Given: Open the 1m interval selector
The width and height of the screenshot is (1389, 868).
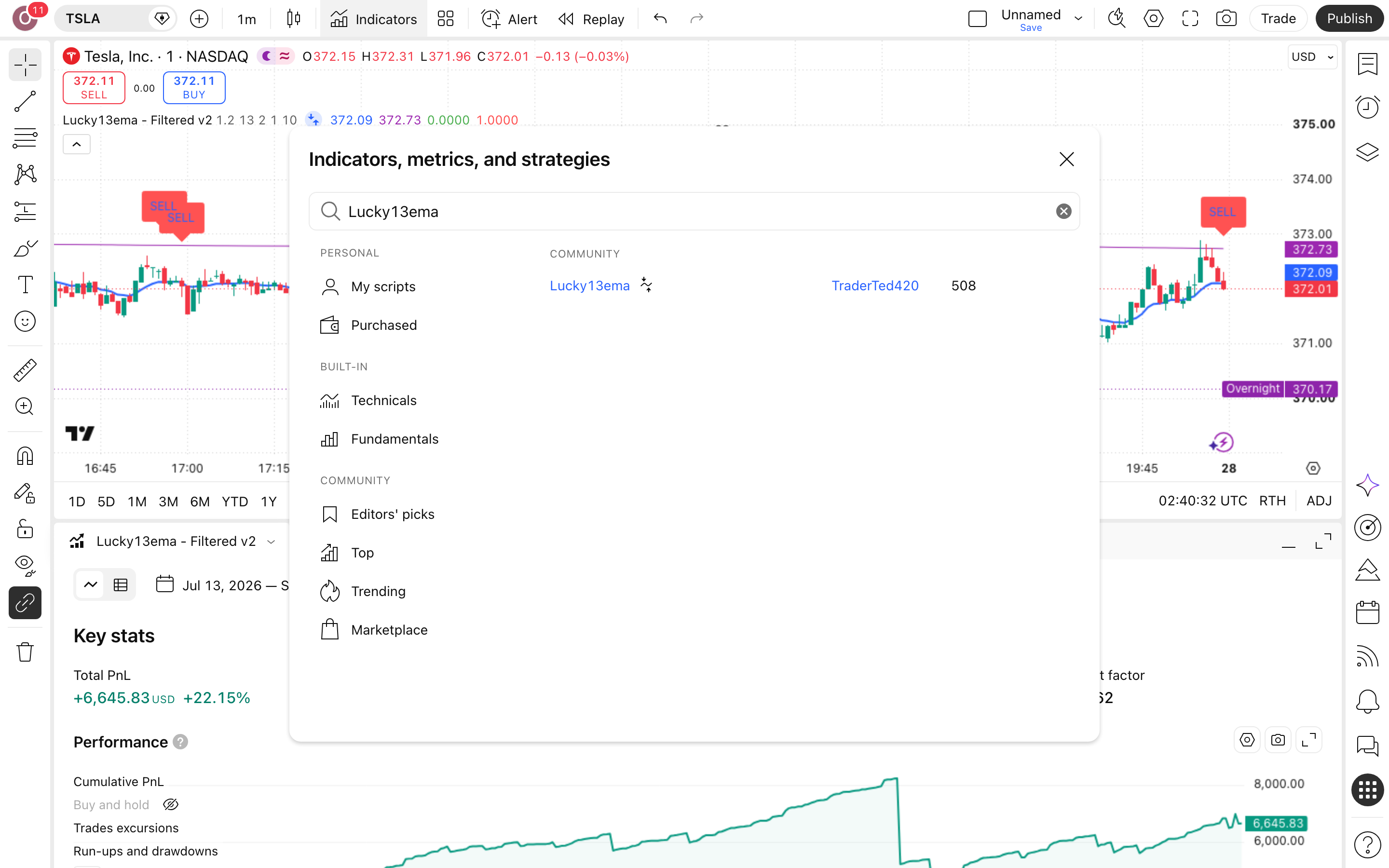Looking at the screenshot, I should point(246,19).
